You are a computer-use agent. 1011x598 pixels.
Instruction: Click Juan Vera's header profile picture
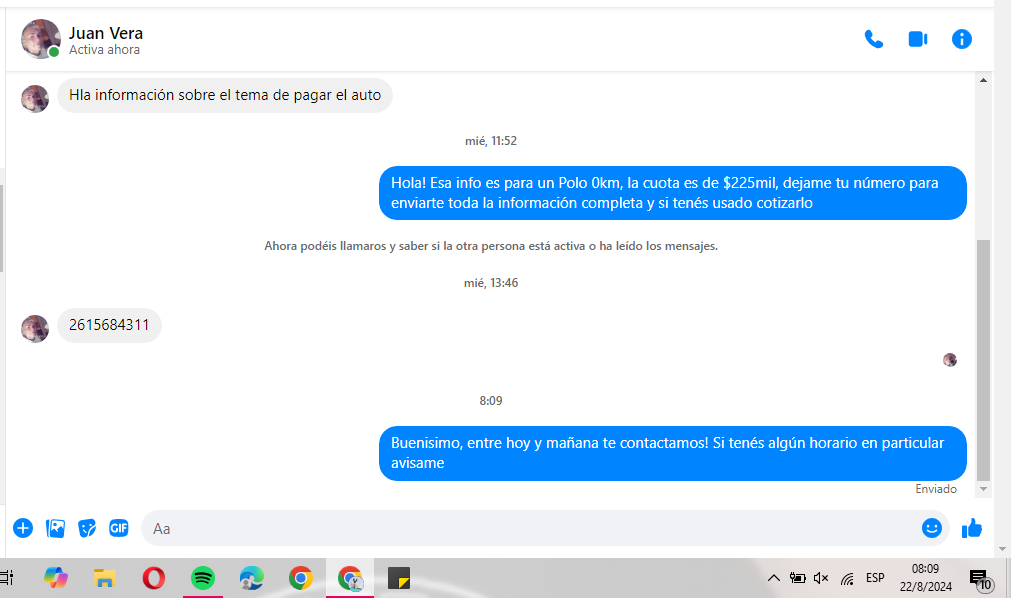(40, 39)
